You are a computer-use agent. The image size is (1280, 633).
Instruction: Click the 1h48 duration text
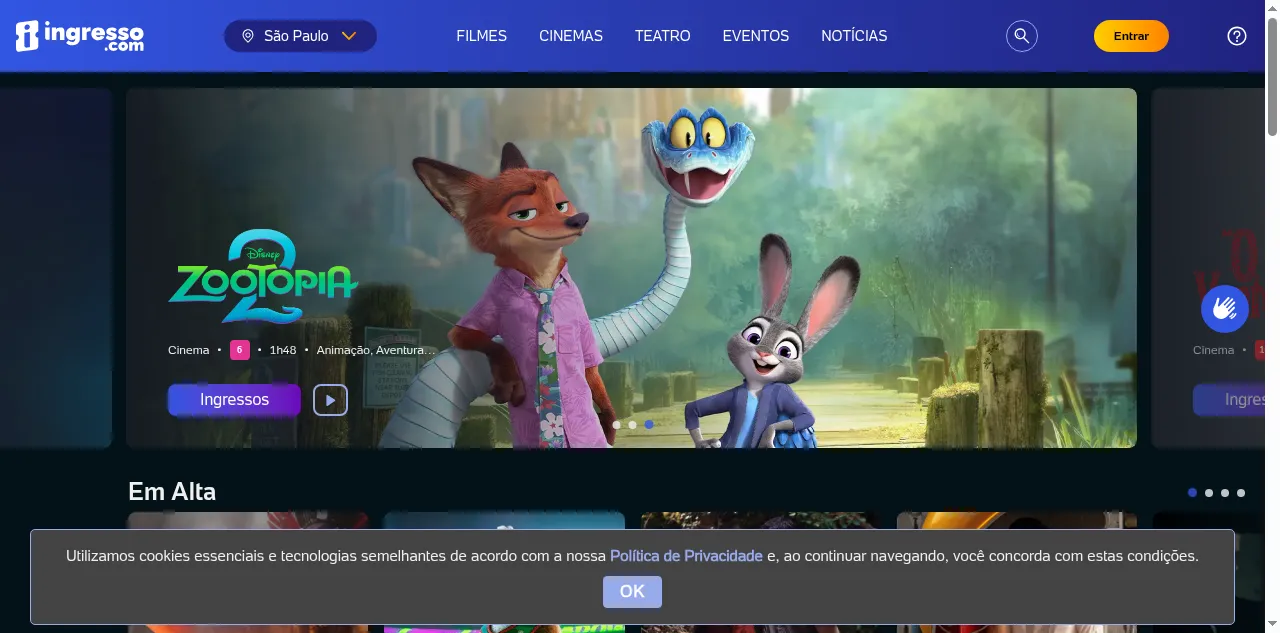coord(283,350)
